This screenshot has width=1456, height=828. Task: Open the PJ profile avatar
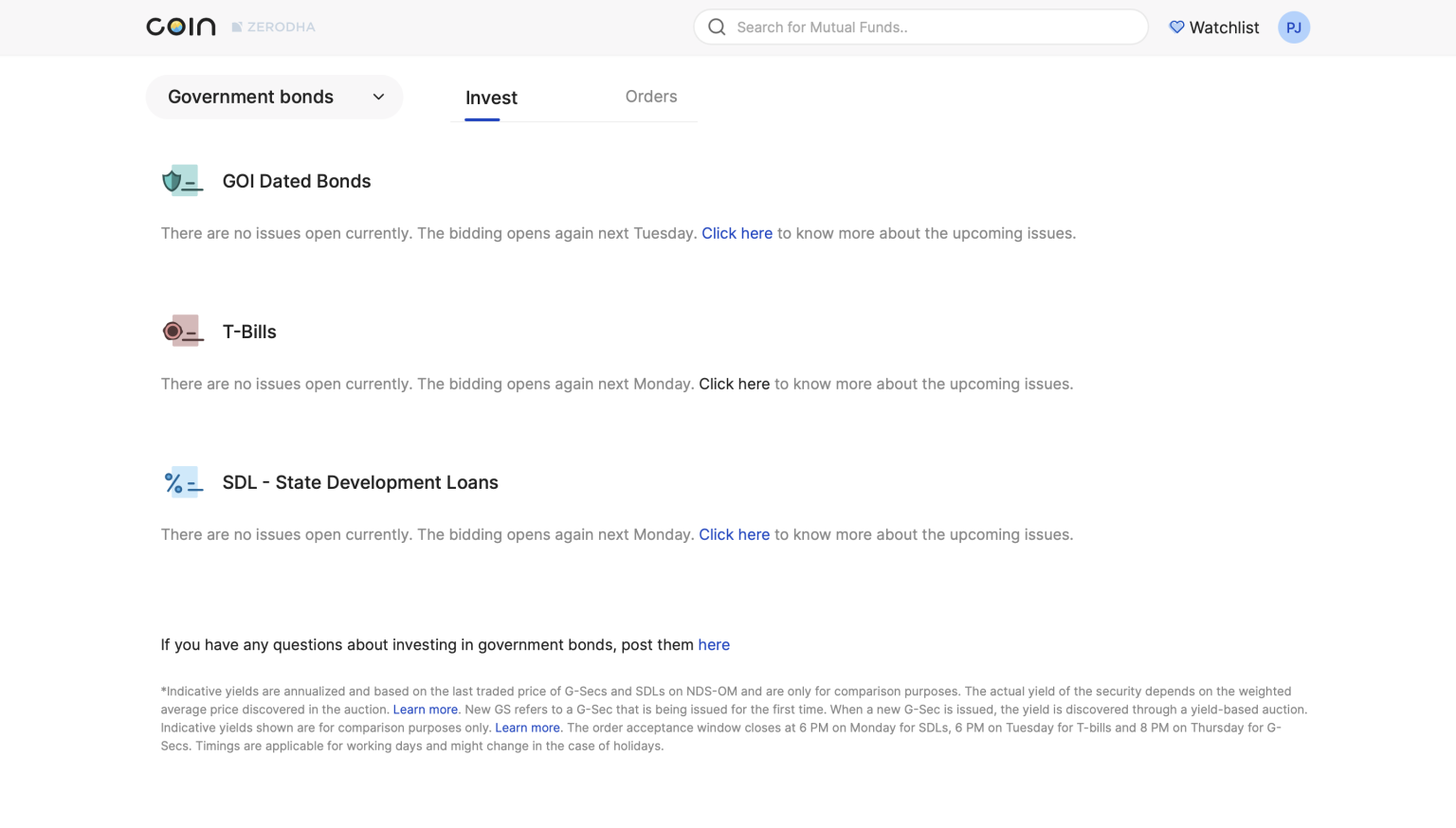pyautogui.click(x=1293, y=27)
